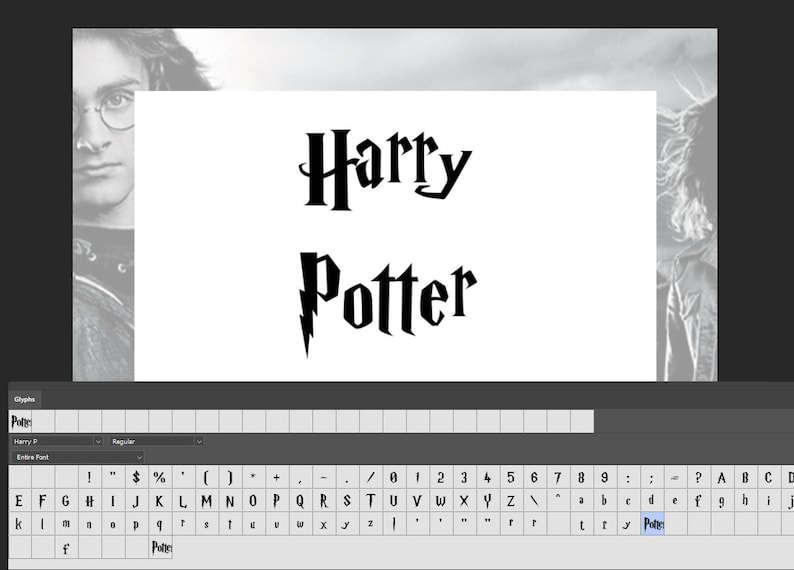Select the digit 6 glyph
The height and width of the screenshot is (570, 794).
click(x=534, y=477)
